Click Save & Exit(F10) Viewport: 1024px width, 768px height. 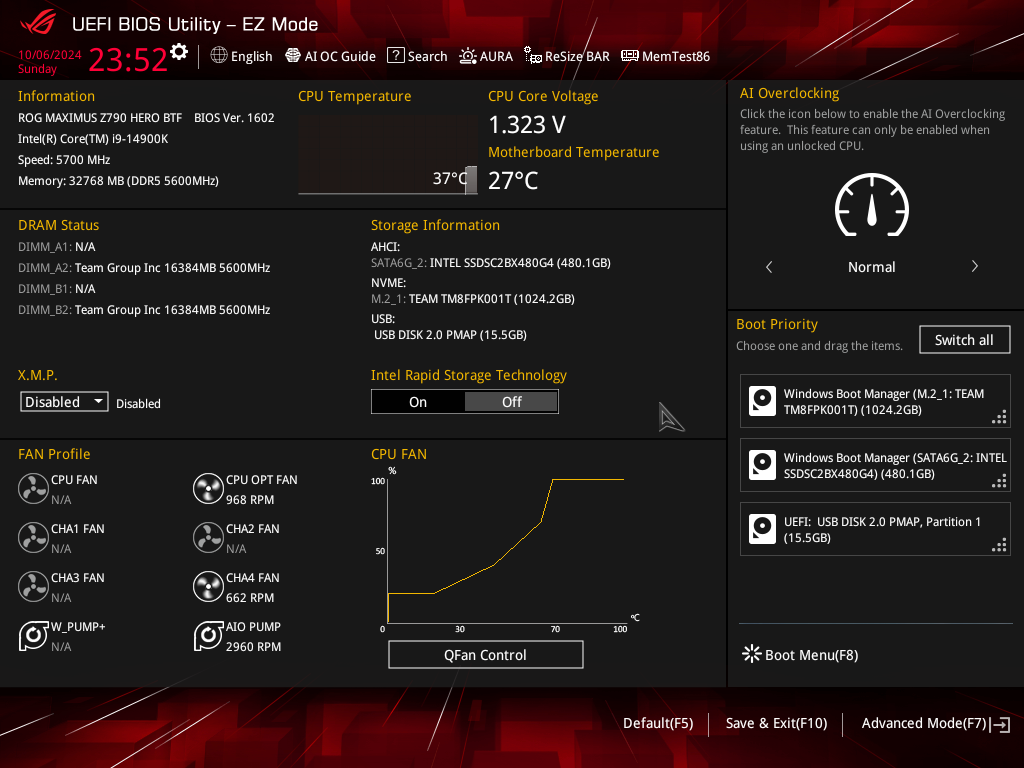776,723
